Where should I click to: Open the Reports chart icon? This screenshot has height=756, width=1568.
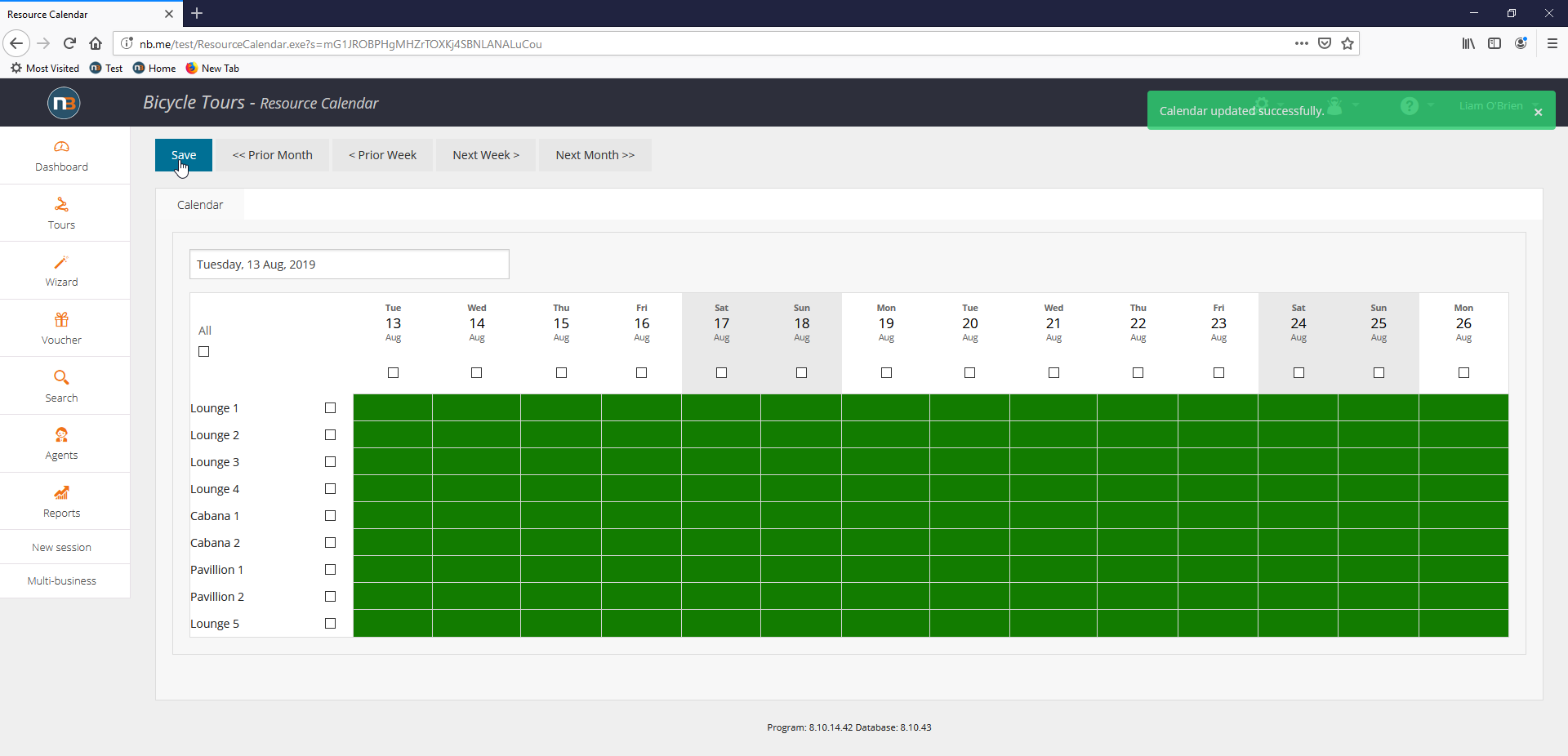pos(61,492)
